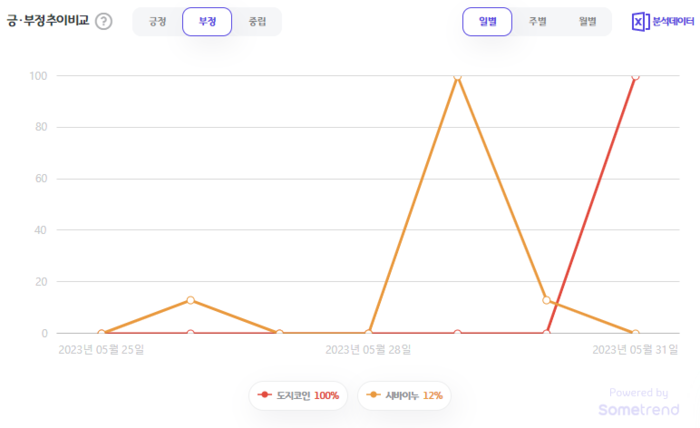Select the 긍정 sentiment tab

(157, 21)
